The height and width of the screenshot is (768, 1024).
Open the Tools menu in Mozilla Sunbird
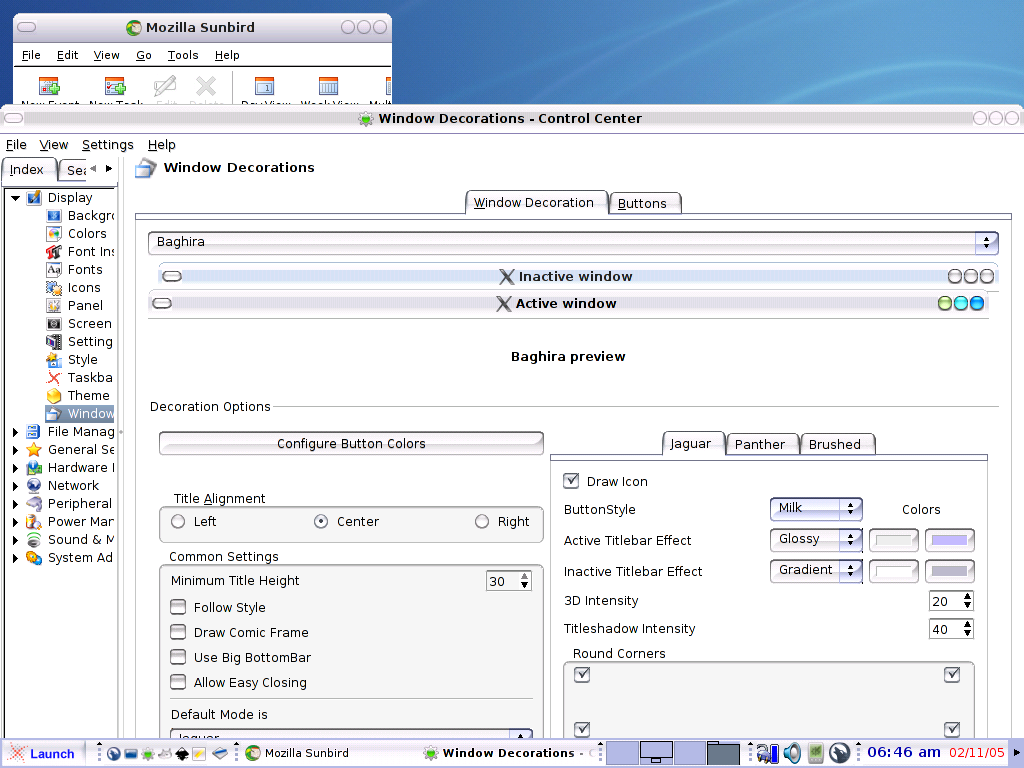(183, 56)
